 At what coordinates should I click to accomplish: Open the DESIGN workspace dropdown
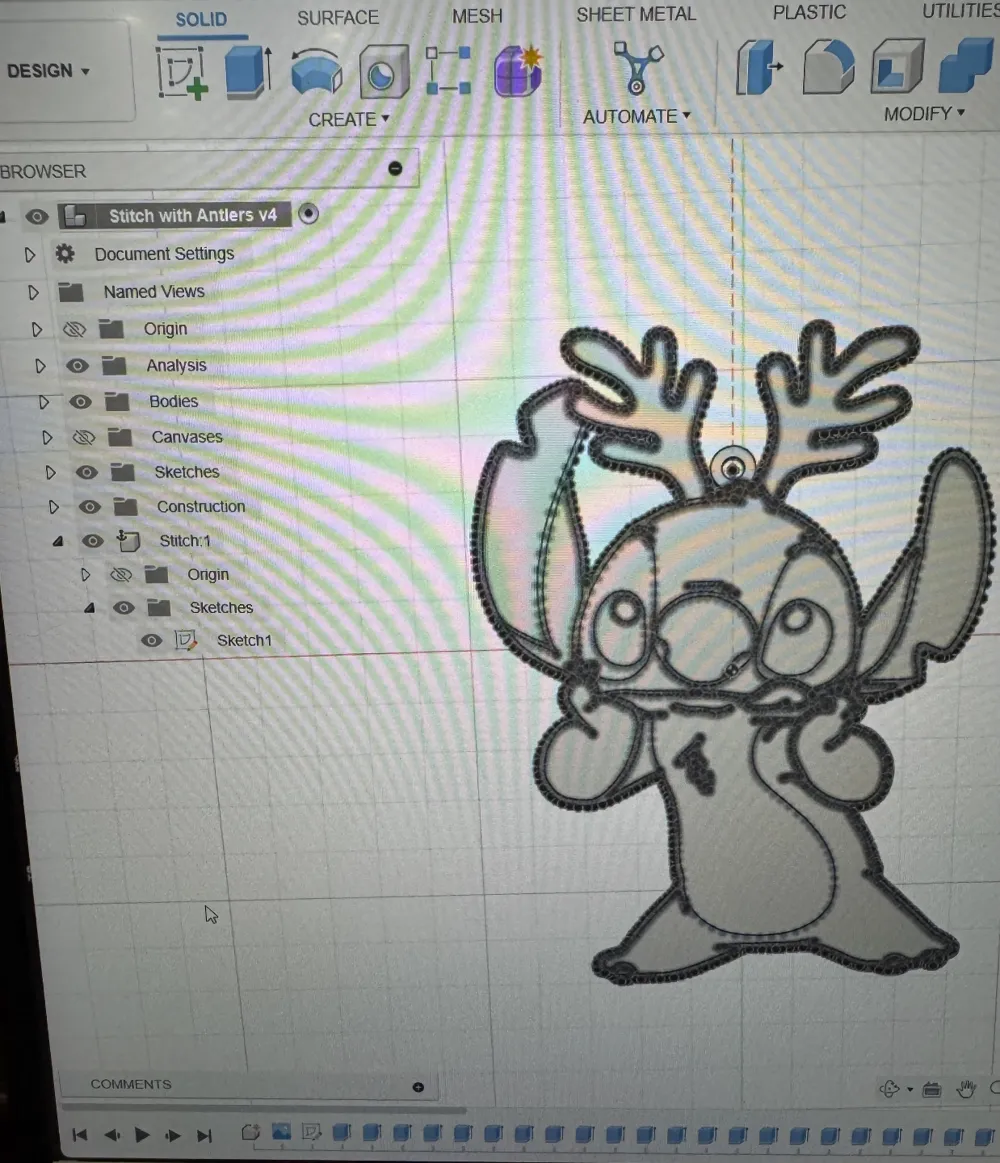49,71
